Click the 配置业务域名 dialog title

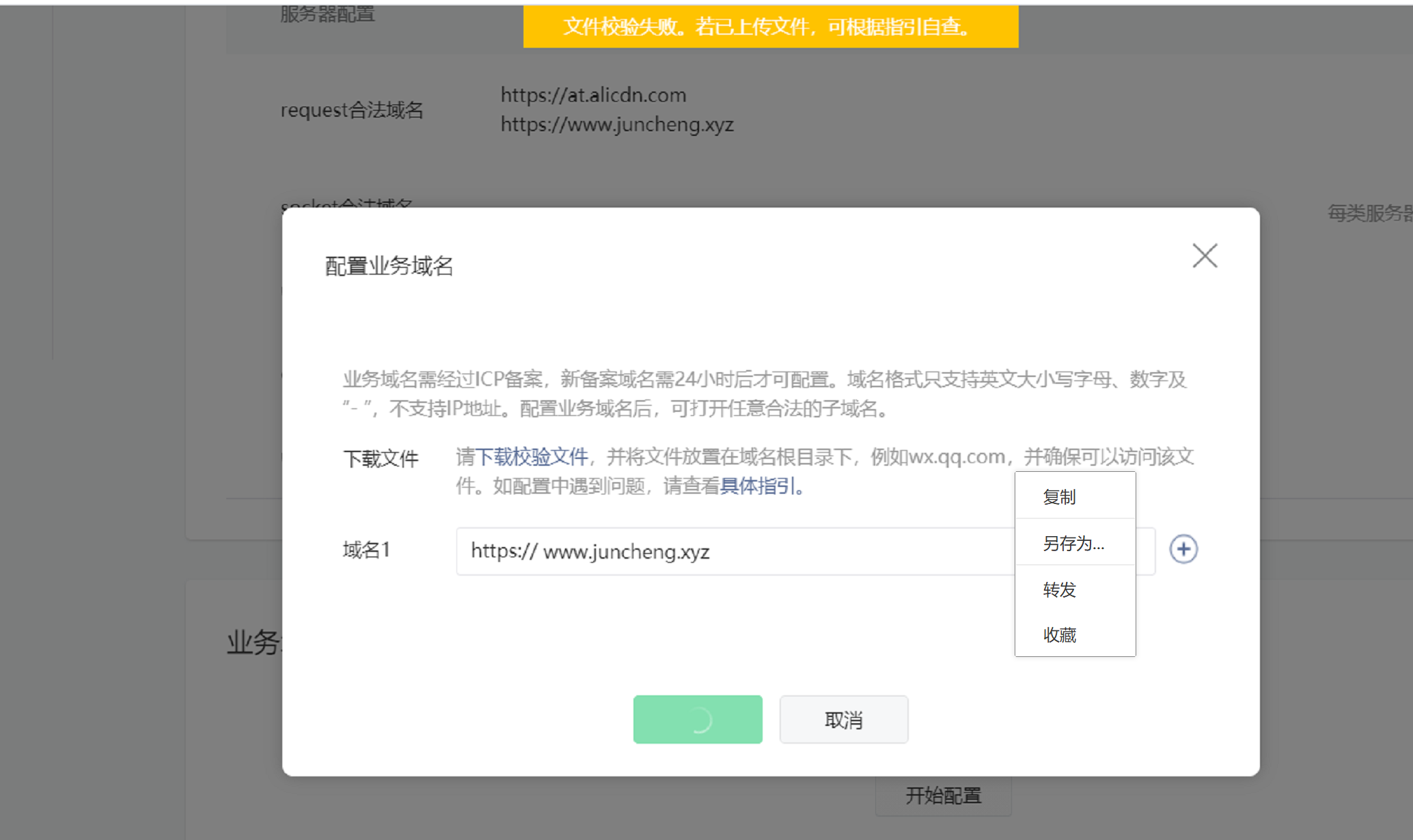pyautogui.click(x=389, y=266)
